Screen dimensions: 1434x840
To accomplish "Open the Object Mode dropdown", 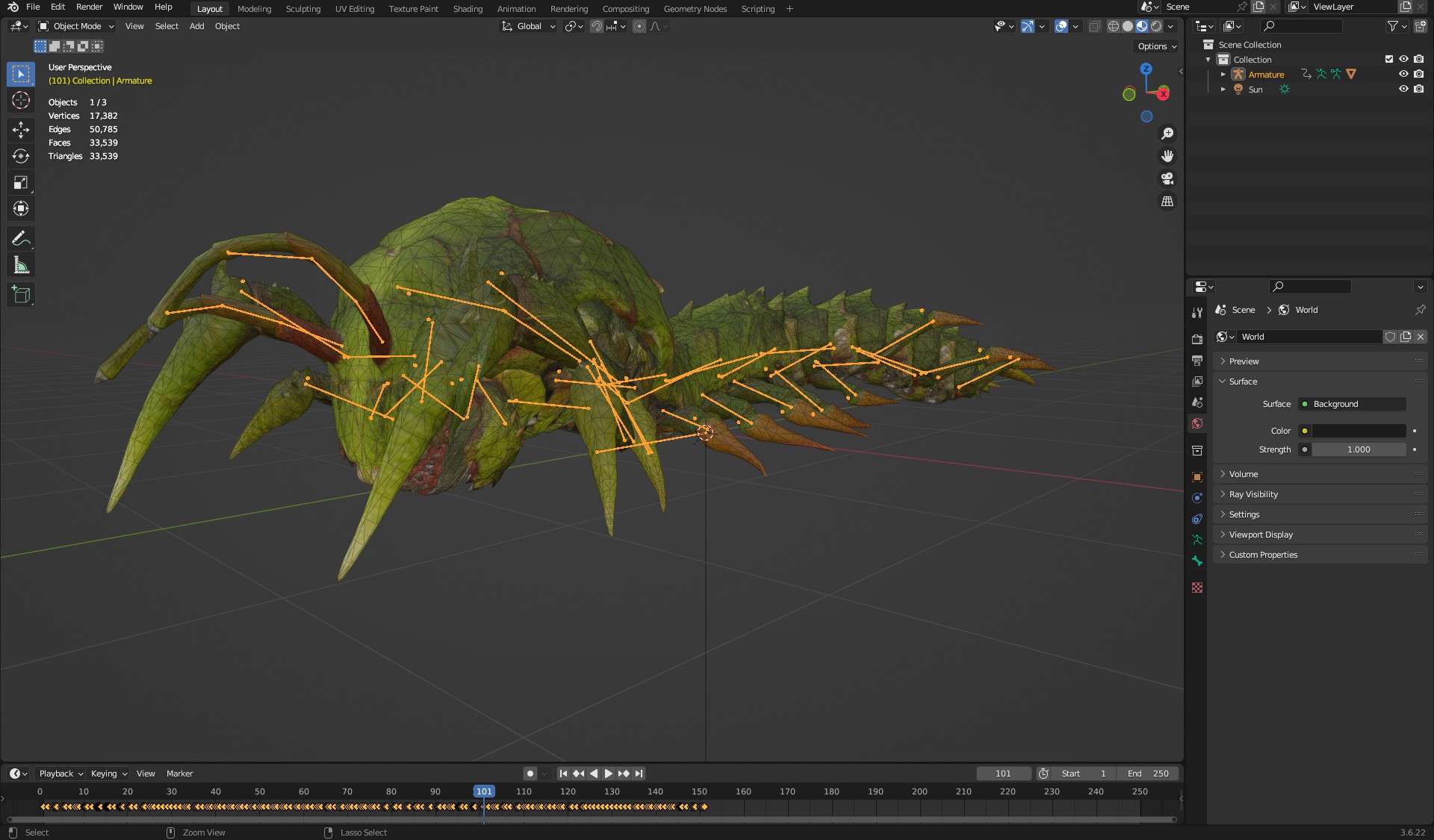I will [76, 26].
